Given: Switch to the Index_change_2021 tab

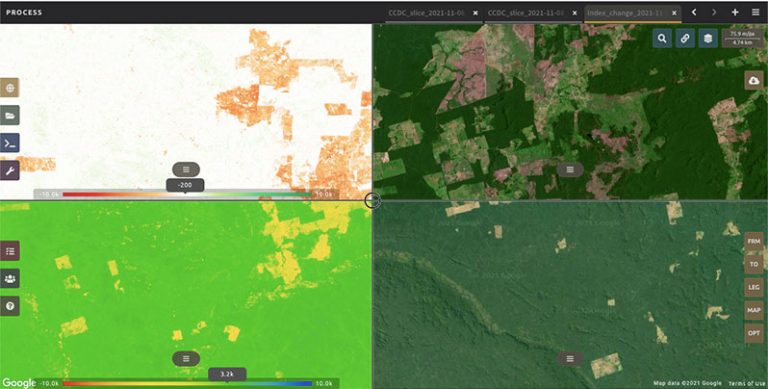Looking at the screenshot, I should coord(627,13).
